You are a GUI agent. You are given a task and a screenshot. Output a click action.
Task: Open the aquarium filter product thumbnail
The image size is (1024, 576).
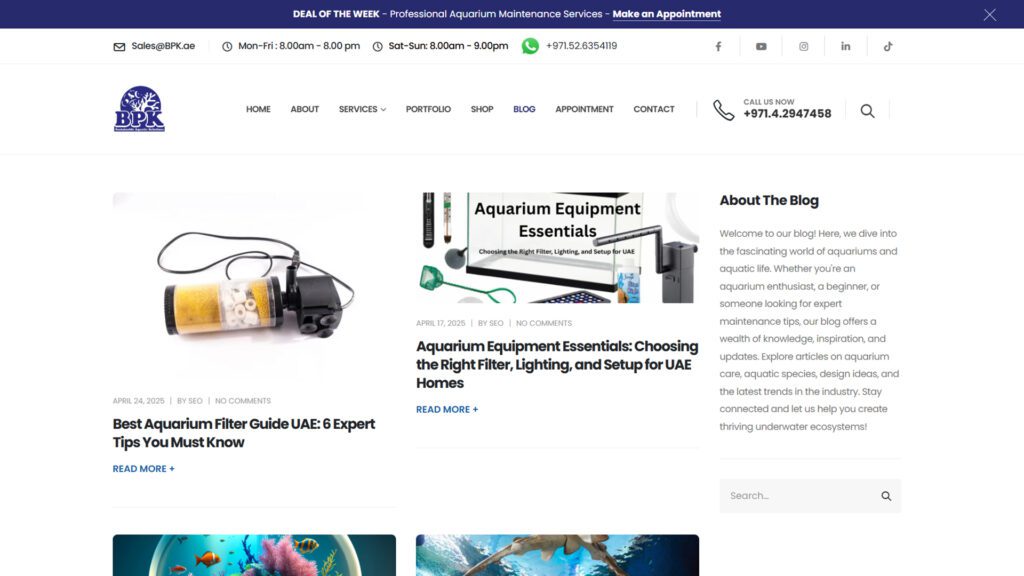coord(254,285)
